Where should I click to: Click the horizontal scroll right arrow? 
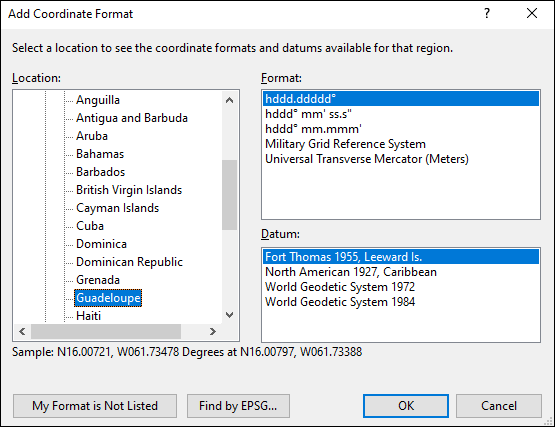tap(212, 332)
